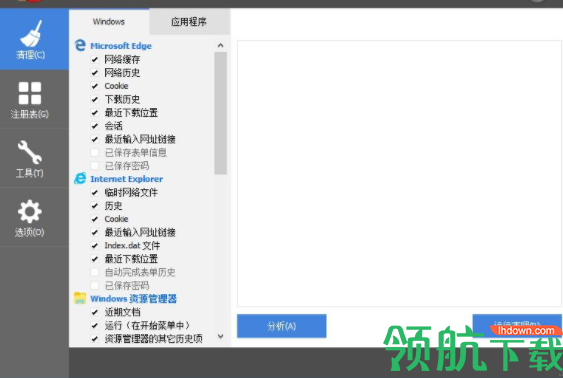Viewport: 563px width, 378px height.
Task: Uncheck 近期文档 checkbox
Action: pyautogui.click(x=95, y=312)
